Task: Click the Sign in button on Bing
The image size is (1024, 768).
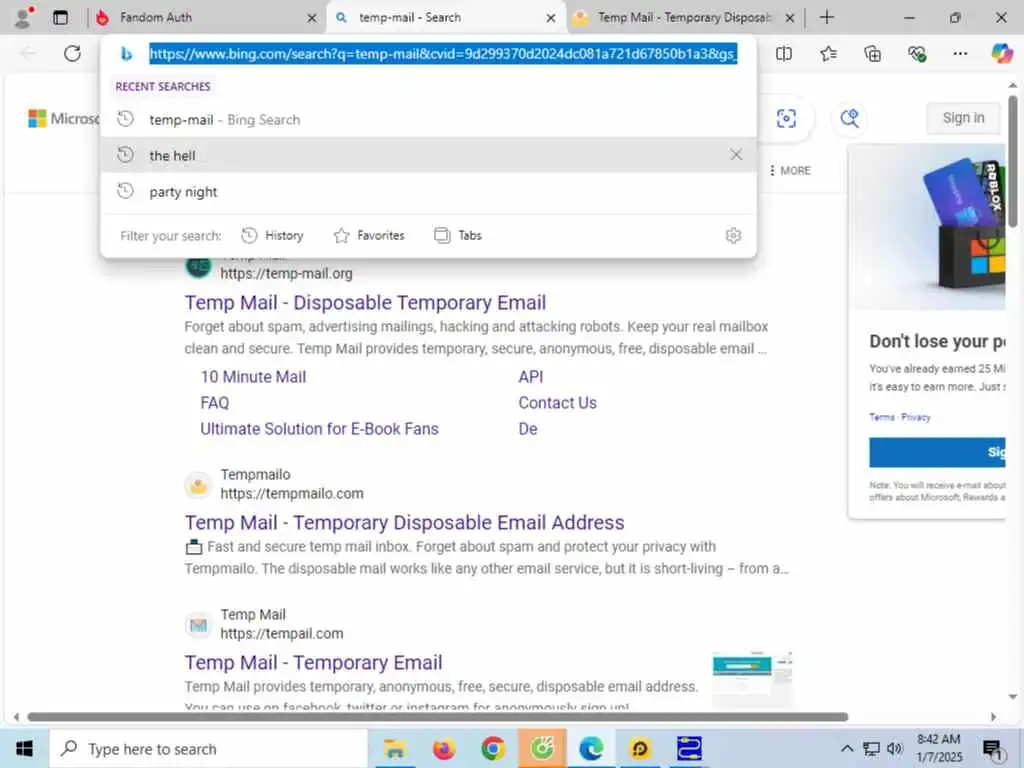Action: click(963, 118)
